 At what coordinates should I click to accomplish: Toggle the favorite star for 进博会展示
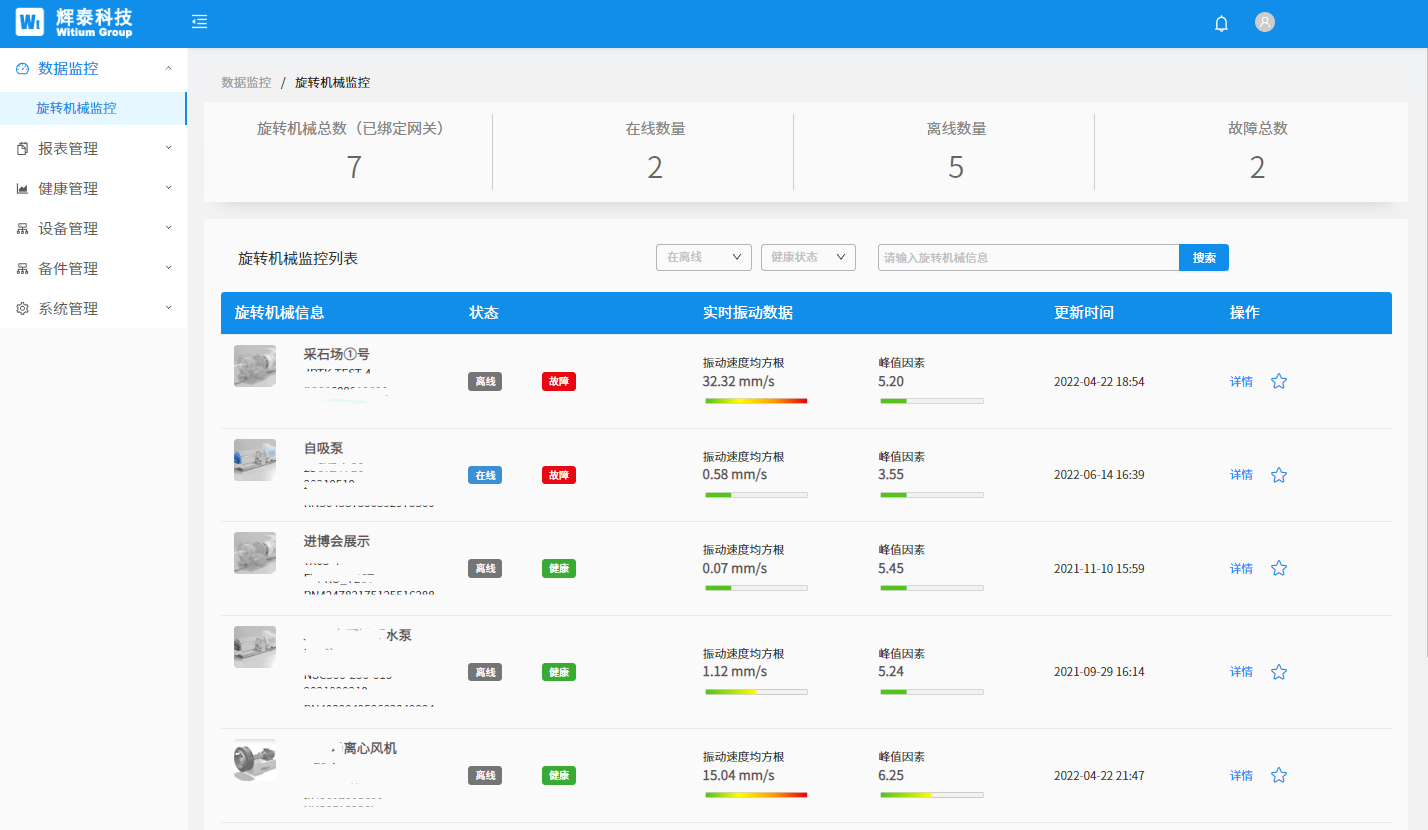tap(1278, 568)
